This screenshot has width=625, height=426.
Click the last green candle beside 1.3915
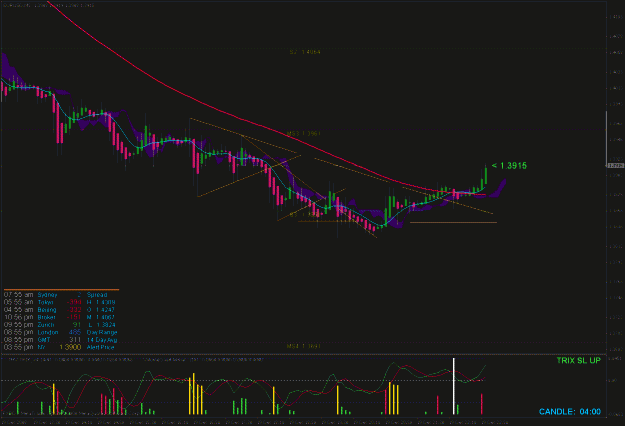coord(485,174)
